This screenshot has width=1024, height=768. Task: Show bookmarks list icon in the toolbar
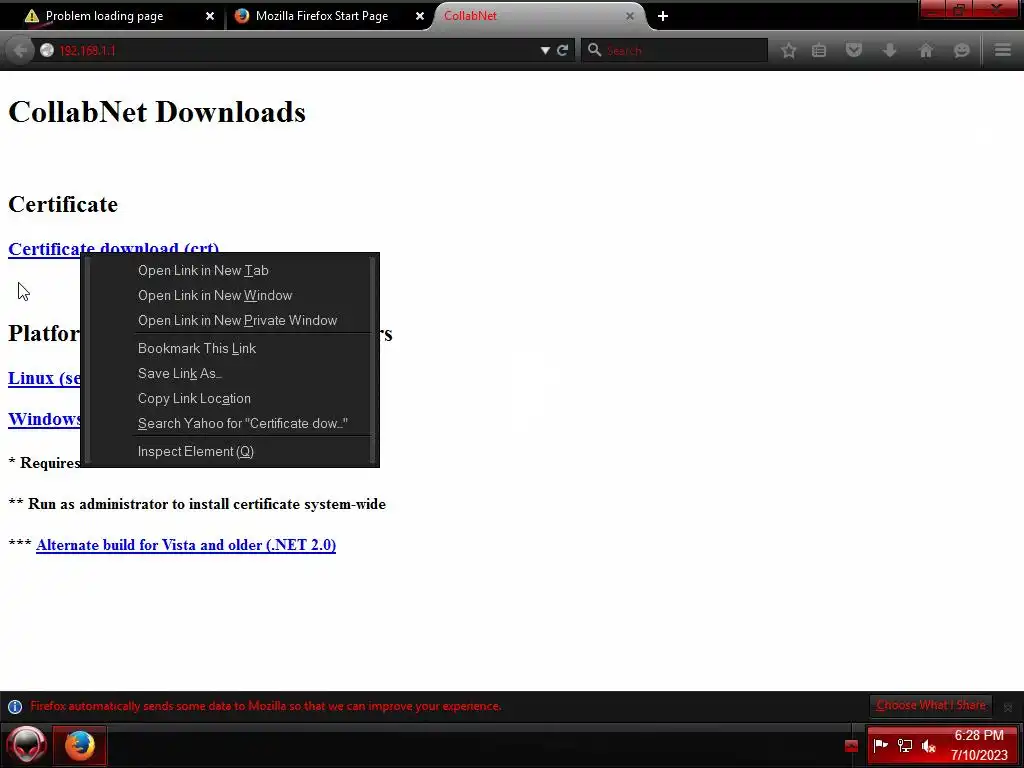pos(819,50)
